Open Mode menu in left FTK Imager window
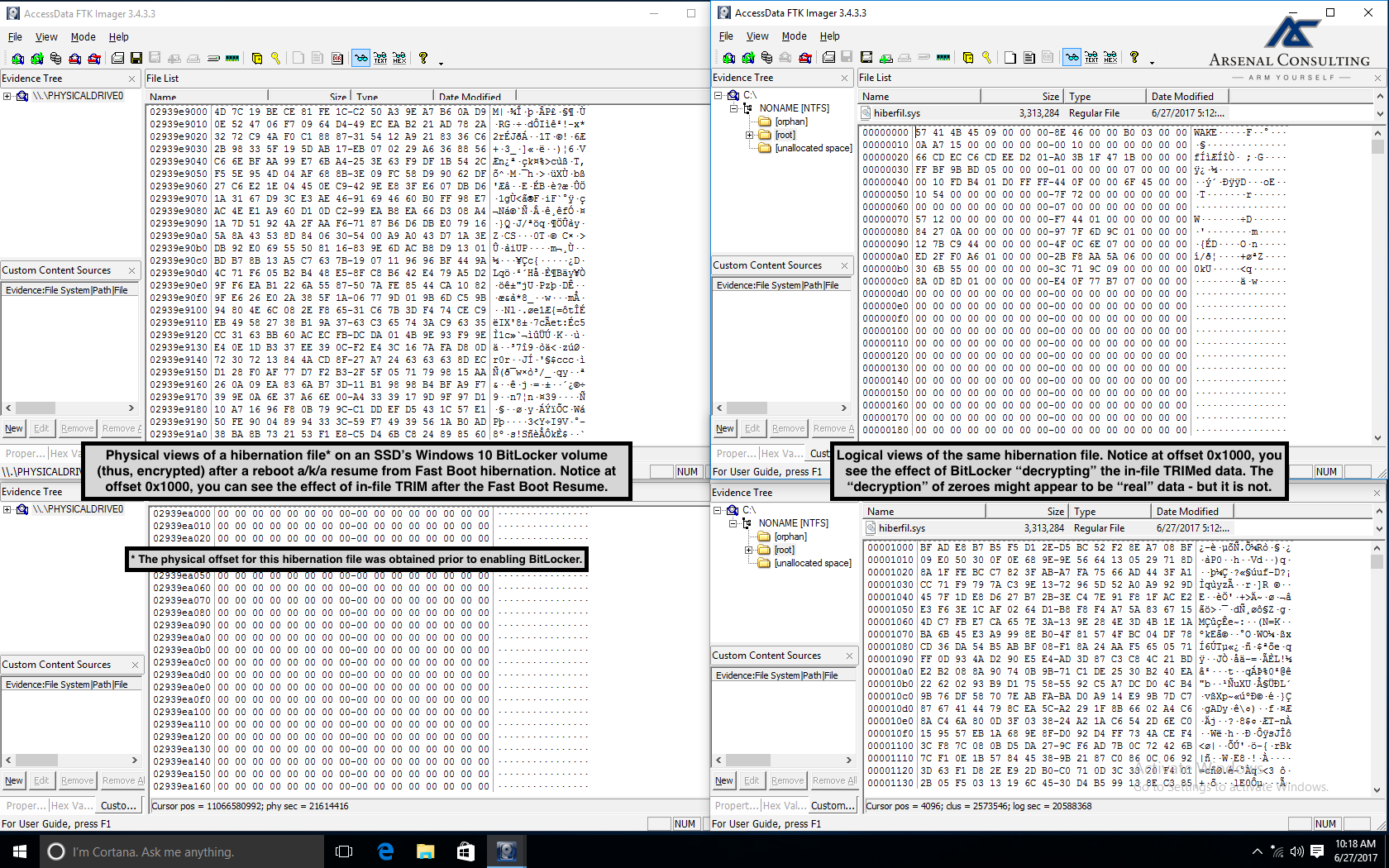The image size is (1389, 868). point(83,37)
